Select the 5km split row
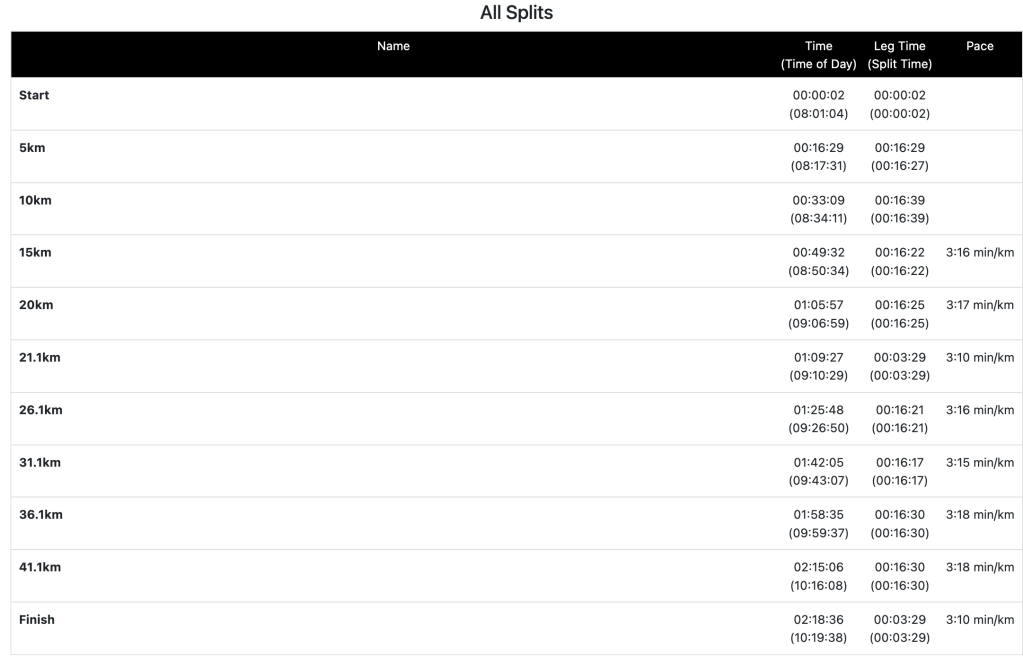 (x=32, y=148)
